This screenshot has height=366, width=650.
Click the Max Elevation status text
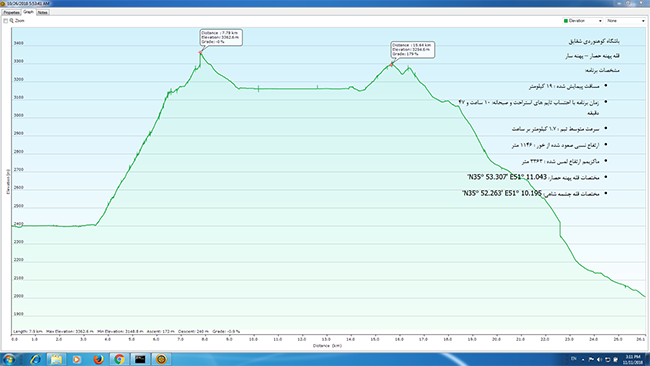pos(70,332)
